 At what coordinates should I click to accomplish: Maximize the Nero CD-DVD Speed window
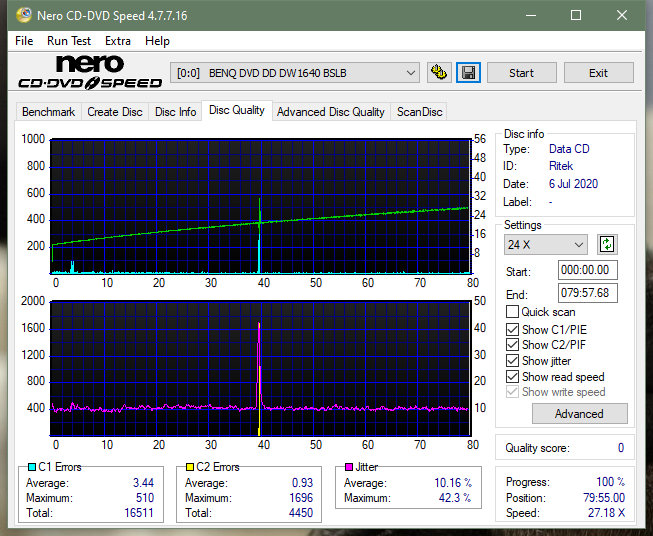[576, 15]
